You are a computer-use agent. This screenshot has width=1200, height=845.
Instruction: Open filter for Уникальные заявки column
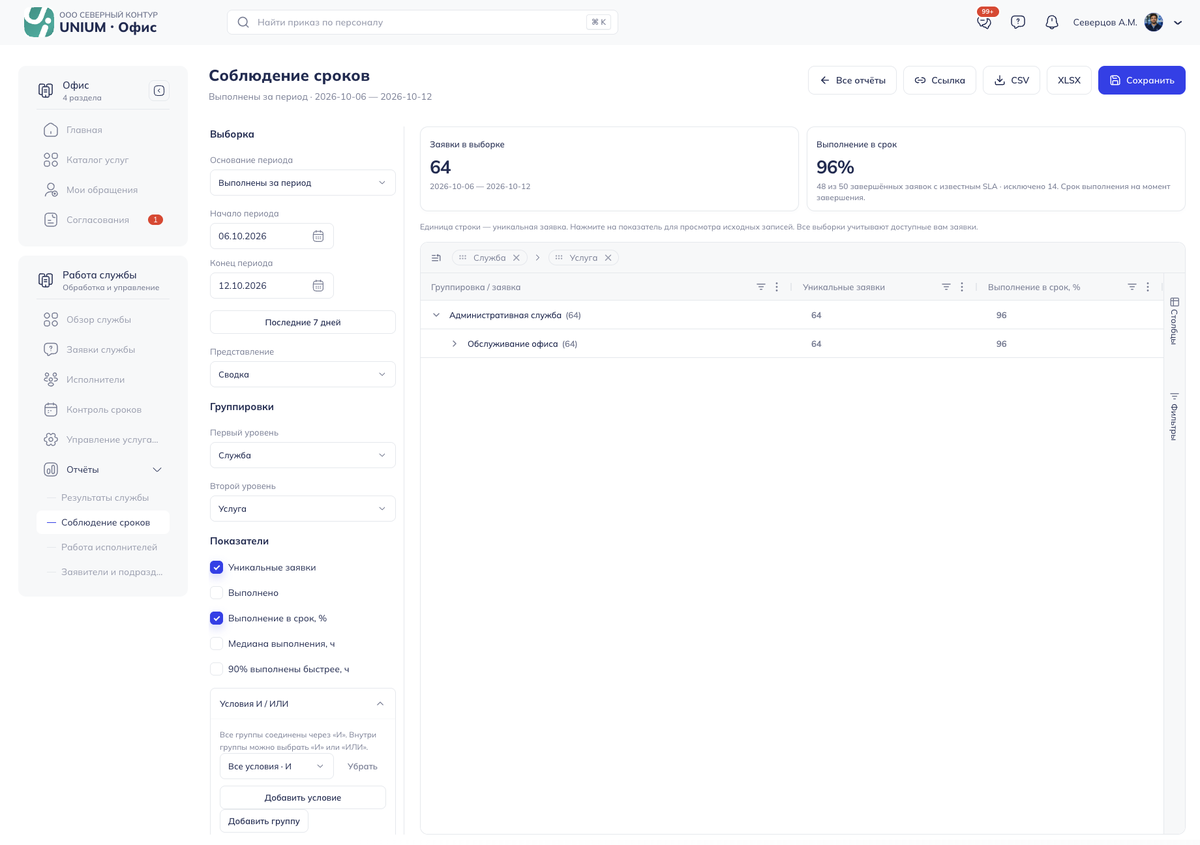pyautogui.click(x=946, y=287)
